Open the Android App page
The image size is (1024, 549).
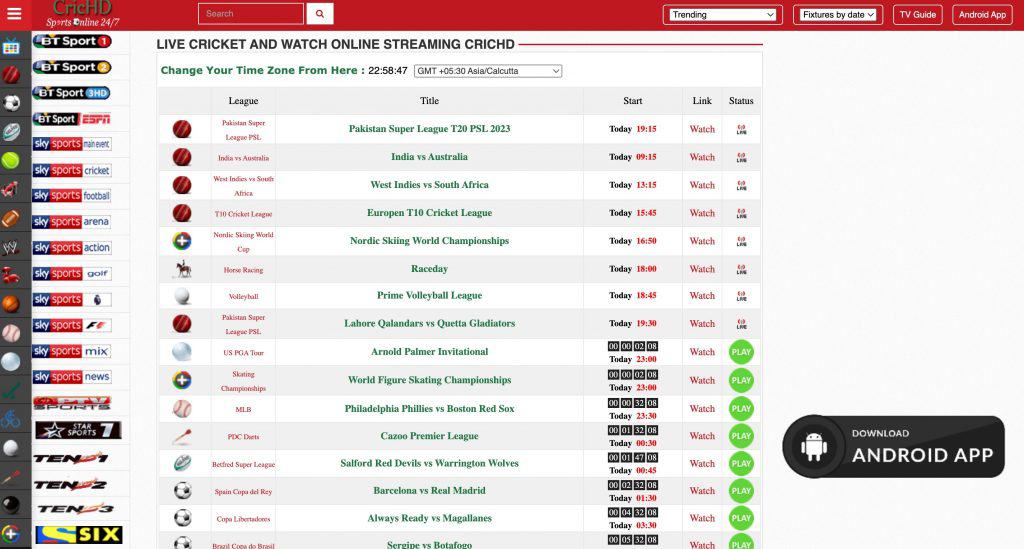(982, 14)
